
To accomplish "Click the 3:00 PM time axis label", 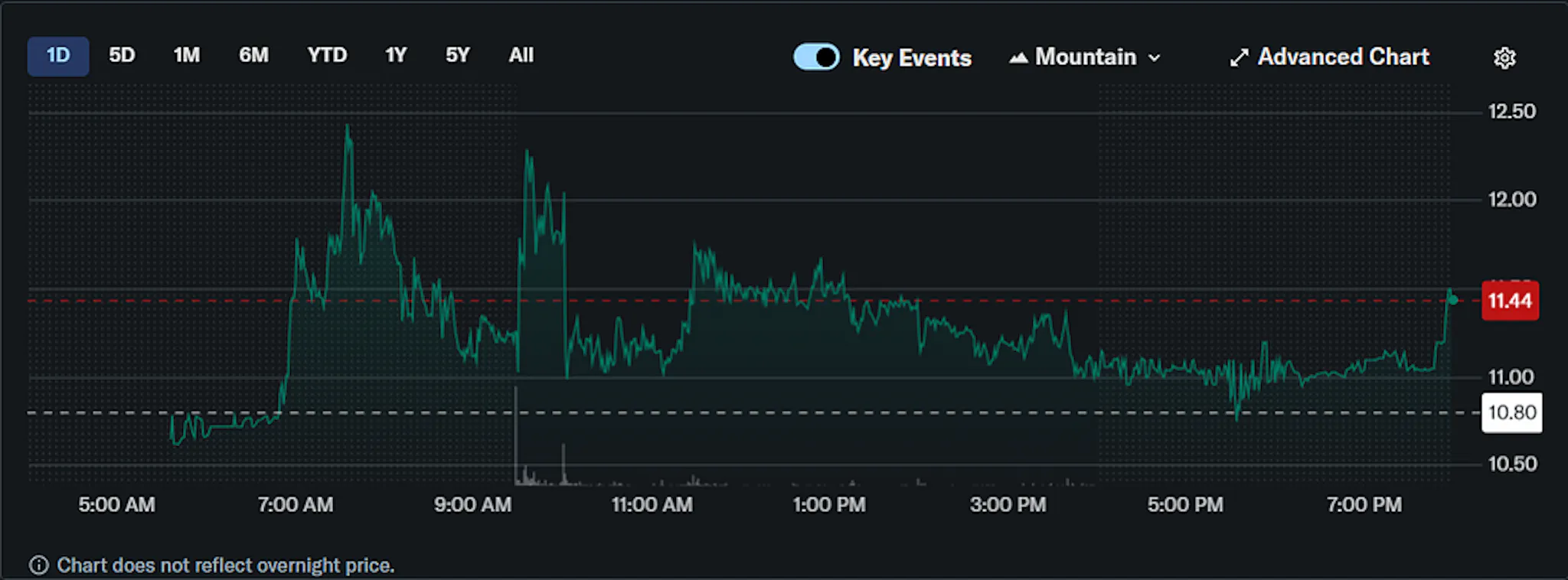I will [x=1008, y=505].
